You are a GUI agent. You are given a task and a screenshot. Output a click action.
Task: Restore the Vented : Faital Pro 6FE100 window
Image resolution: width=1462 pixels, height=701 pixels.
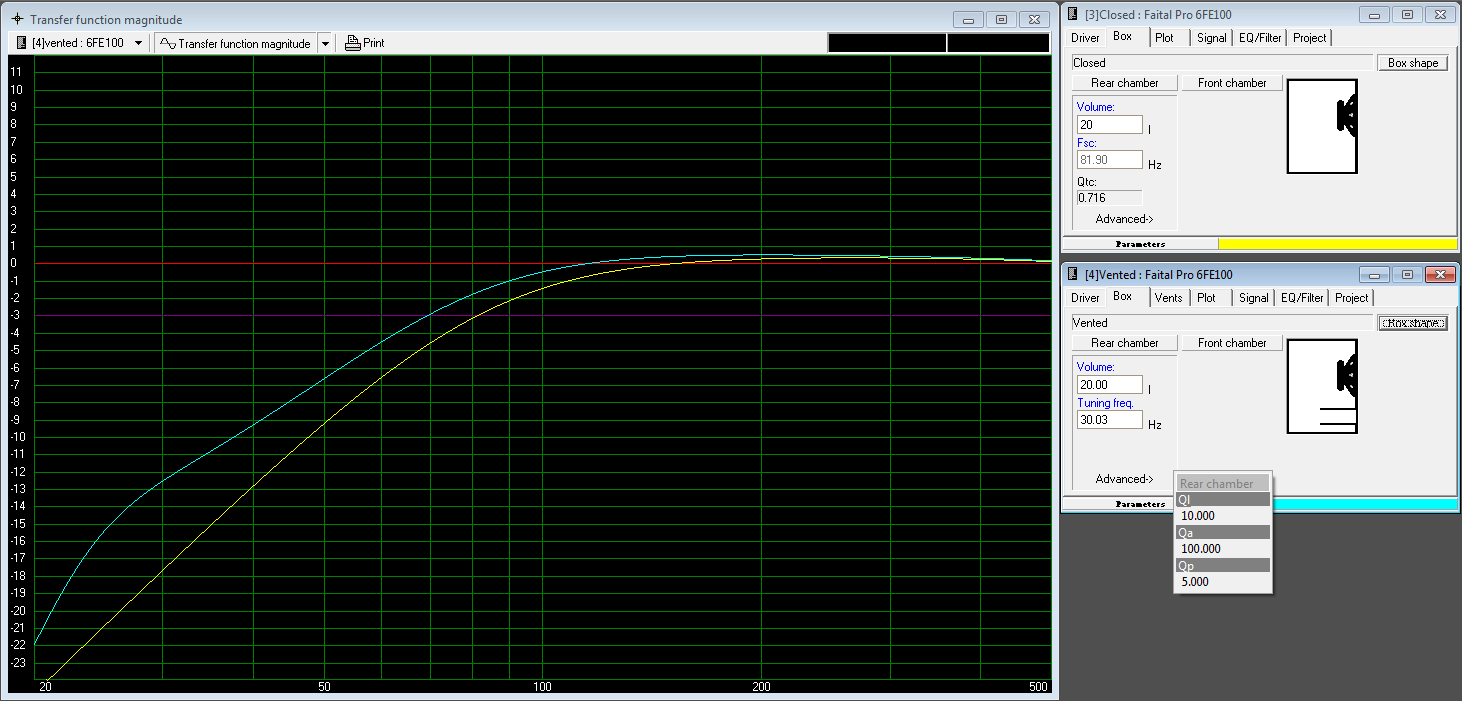coord(1406,275)
